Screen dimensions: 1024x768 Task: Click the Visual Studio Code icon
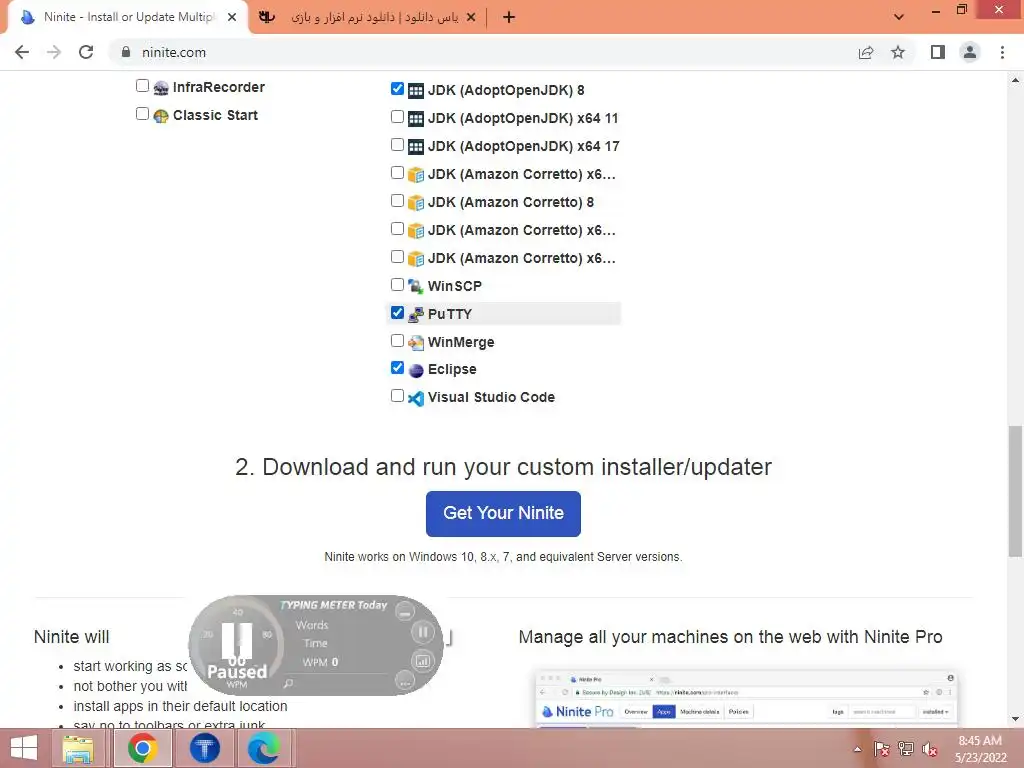click(x=416, y=398)
